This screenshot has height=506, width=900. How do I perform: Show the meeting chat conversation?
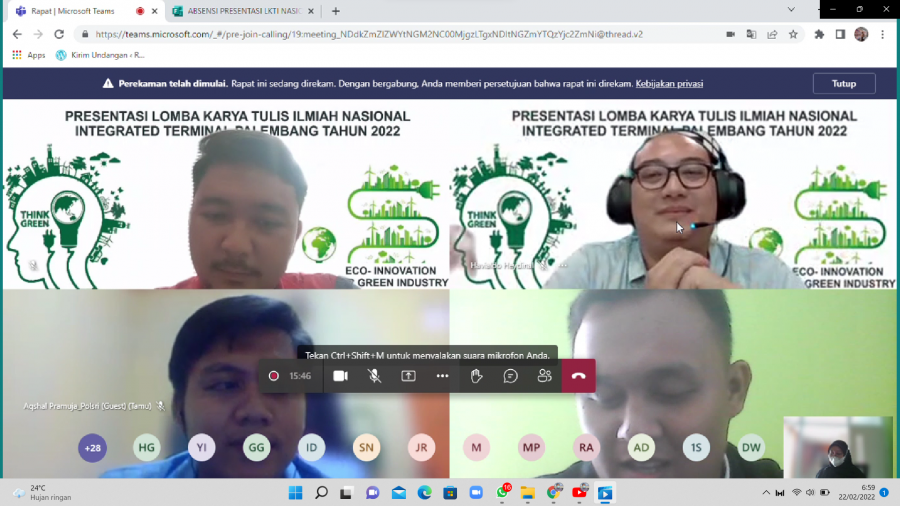click(x=510, y=376)
